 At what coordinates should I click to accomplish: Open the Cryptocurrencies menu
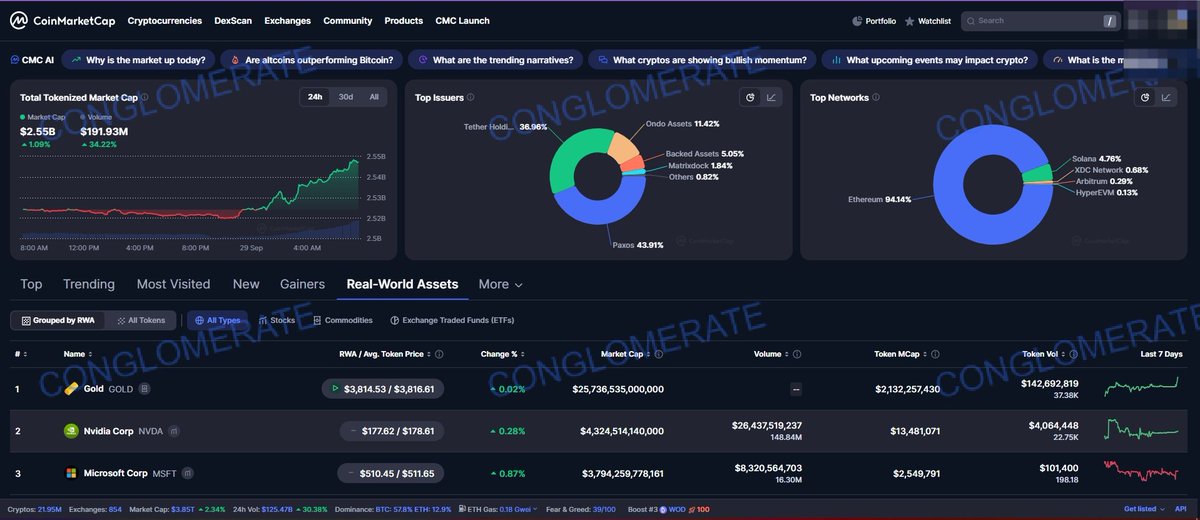pyautogui.click(x=164, y=20)
